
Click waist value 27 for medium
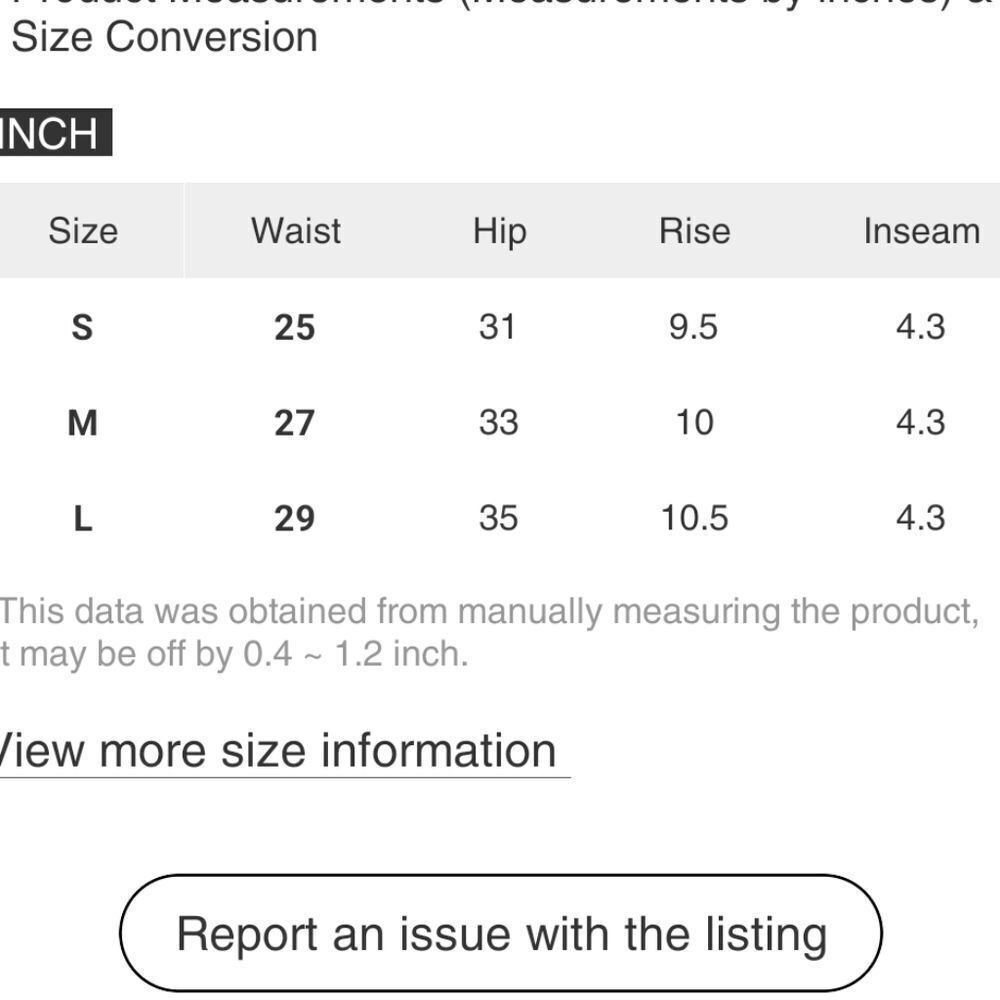coord(295,423)
